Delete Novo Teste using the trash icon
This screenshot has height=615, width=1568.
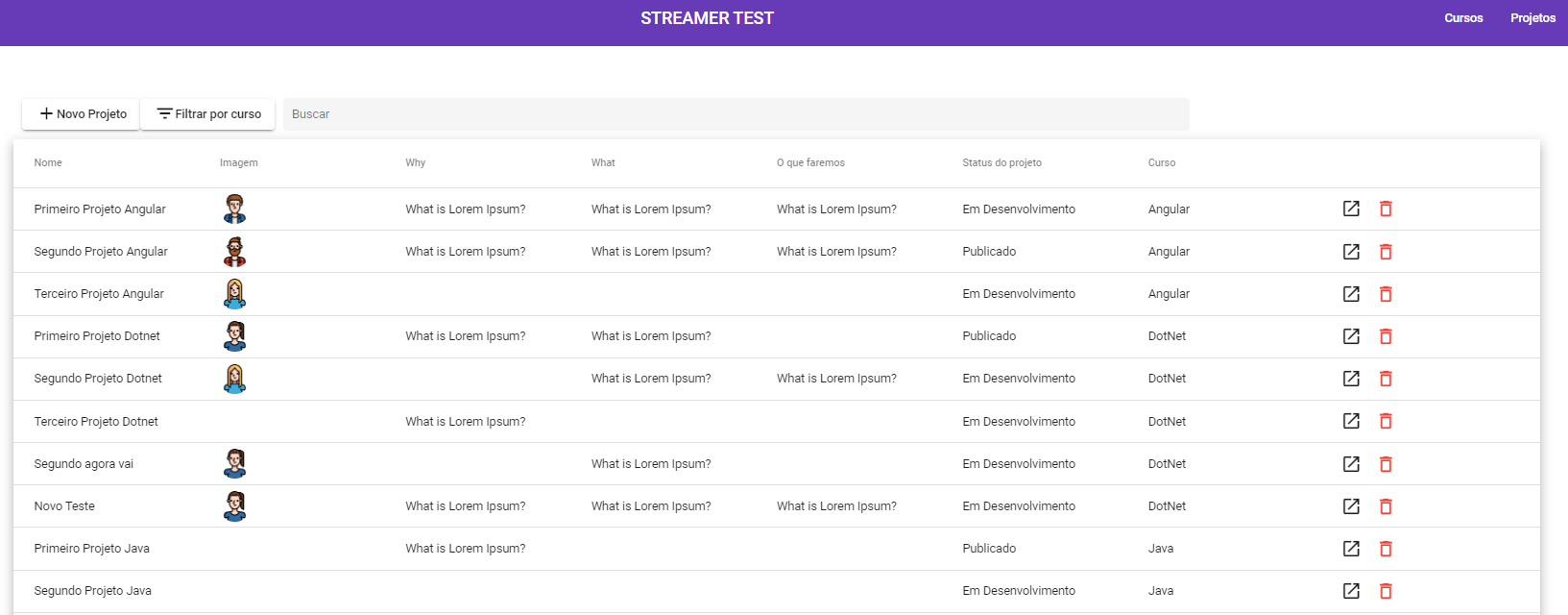pos(1386,505)
